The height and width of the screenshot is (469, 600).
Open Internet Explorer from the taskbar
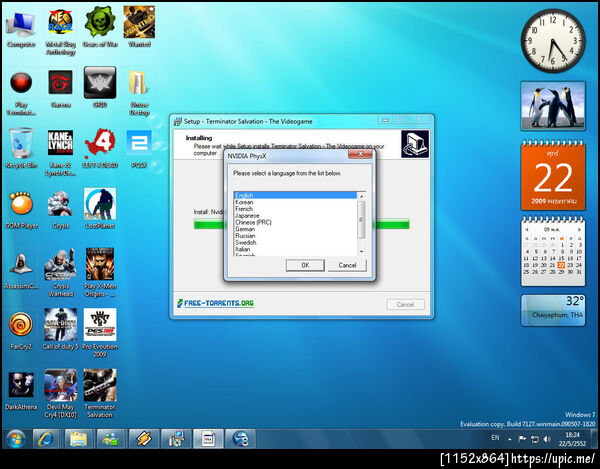(x=46, y=439)
